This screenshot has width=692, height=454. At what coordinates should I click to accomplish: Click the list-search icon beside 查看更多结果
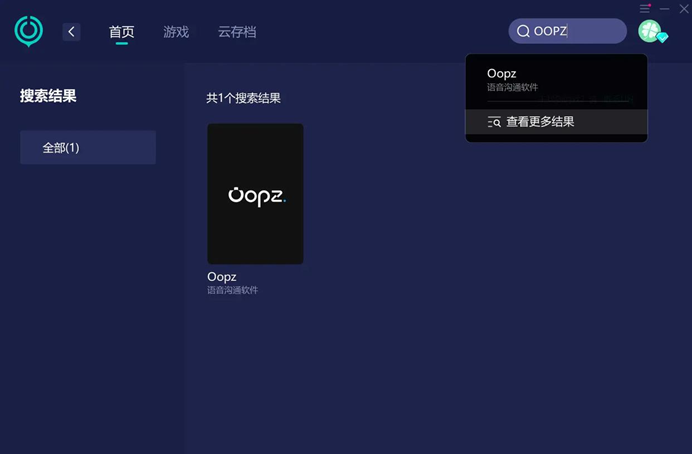(x=494, y=122)
